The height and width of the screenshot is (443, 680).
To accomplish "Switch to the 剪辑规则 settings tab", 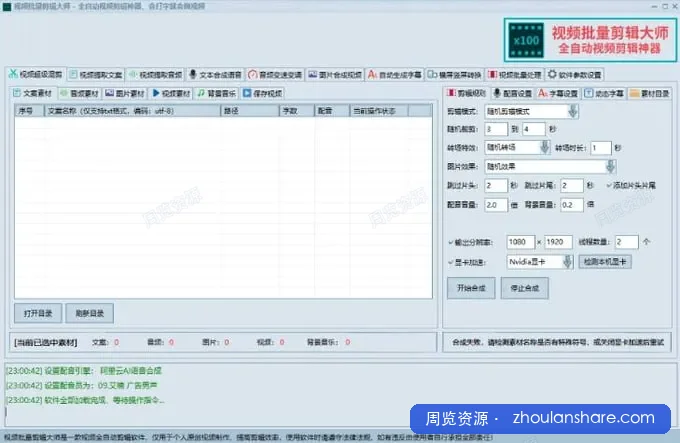I will point(467,93).
